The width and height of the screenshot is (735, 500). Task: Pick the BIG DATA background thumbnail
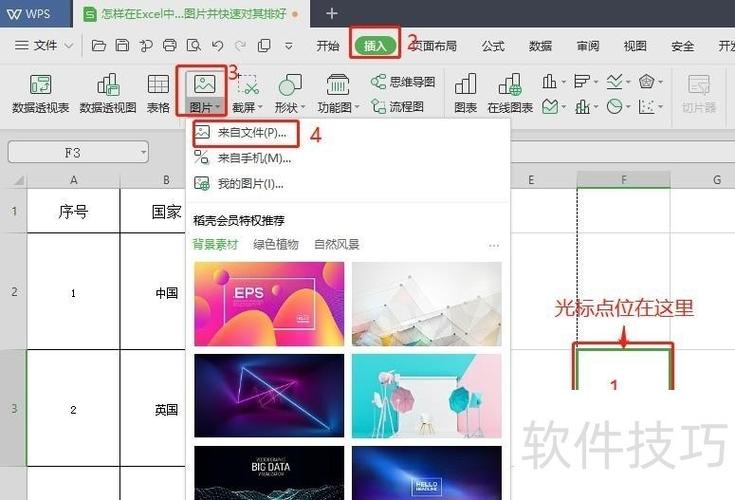pos(269,473)
